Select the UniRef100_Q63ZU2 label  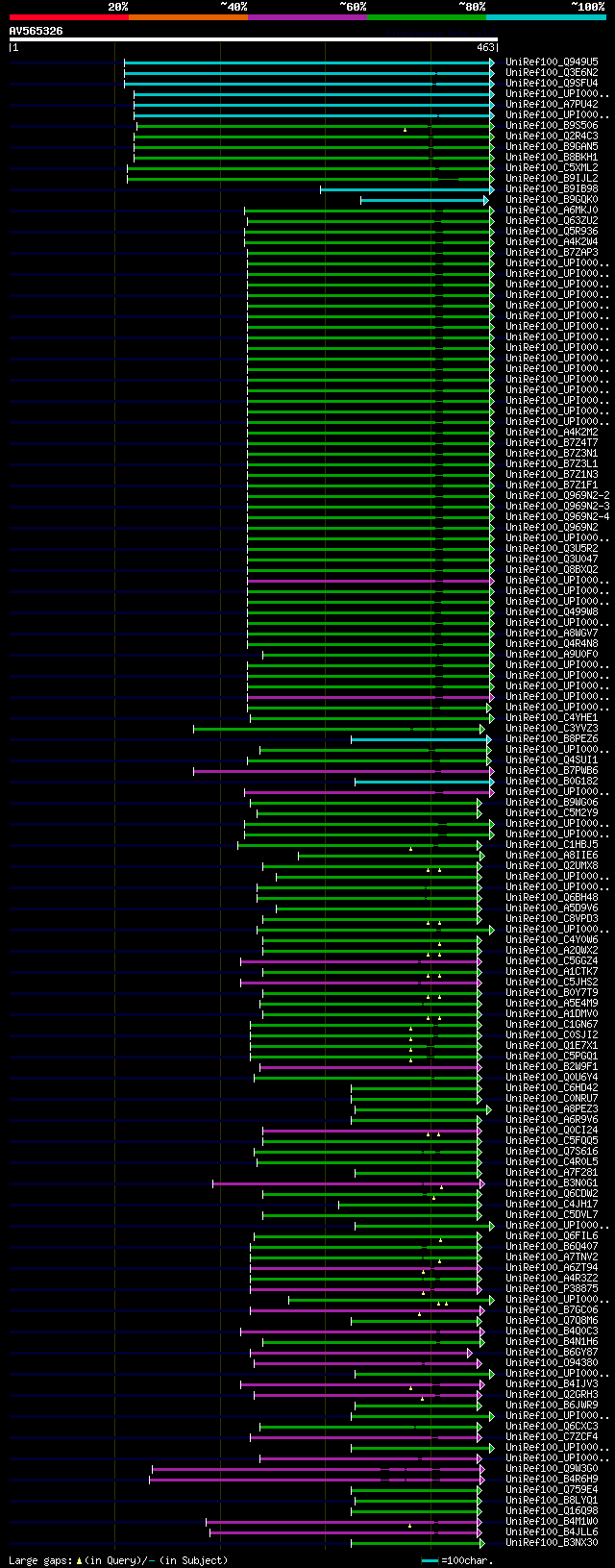[x=552, y=220]
